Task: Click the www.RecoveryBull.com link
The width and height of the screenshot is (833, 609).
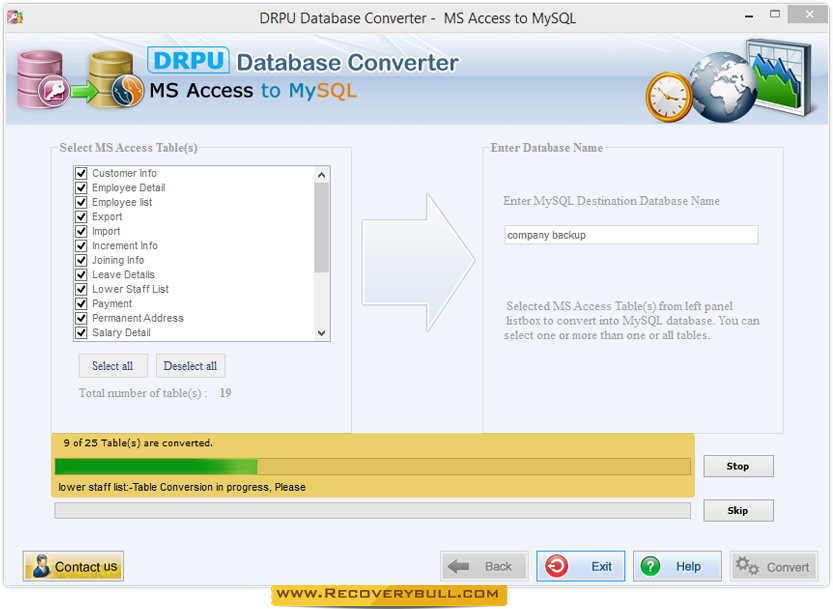Action: pyautogui.click(x=388, y=594)
